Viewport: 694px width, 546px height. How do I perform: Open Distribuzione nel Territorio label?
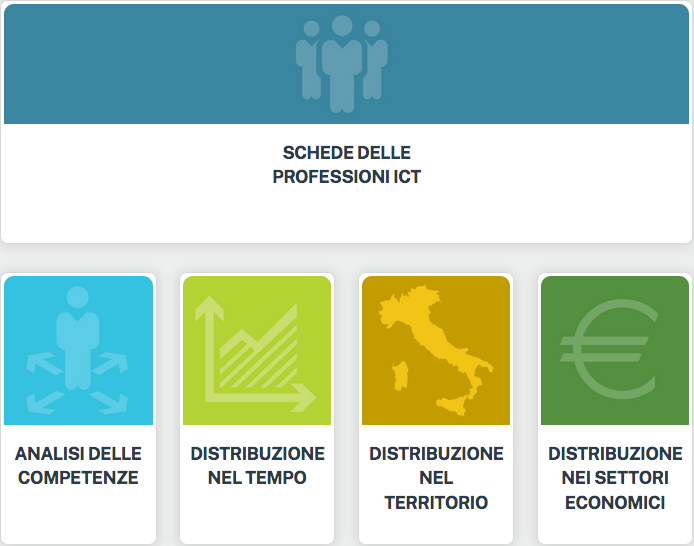point(436,478)
